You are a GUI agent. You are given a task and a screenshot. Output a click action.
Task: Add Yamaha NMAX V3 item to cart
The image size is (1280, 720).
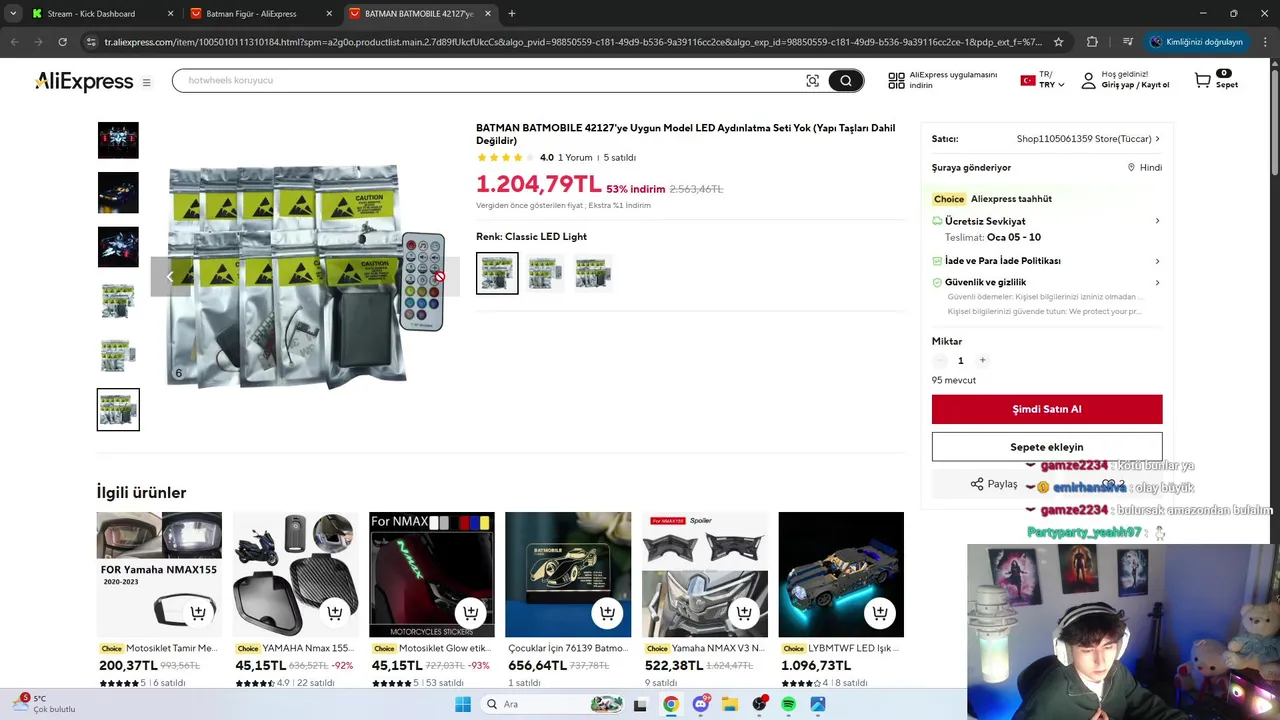(x=743, y=613)
